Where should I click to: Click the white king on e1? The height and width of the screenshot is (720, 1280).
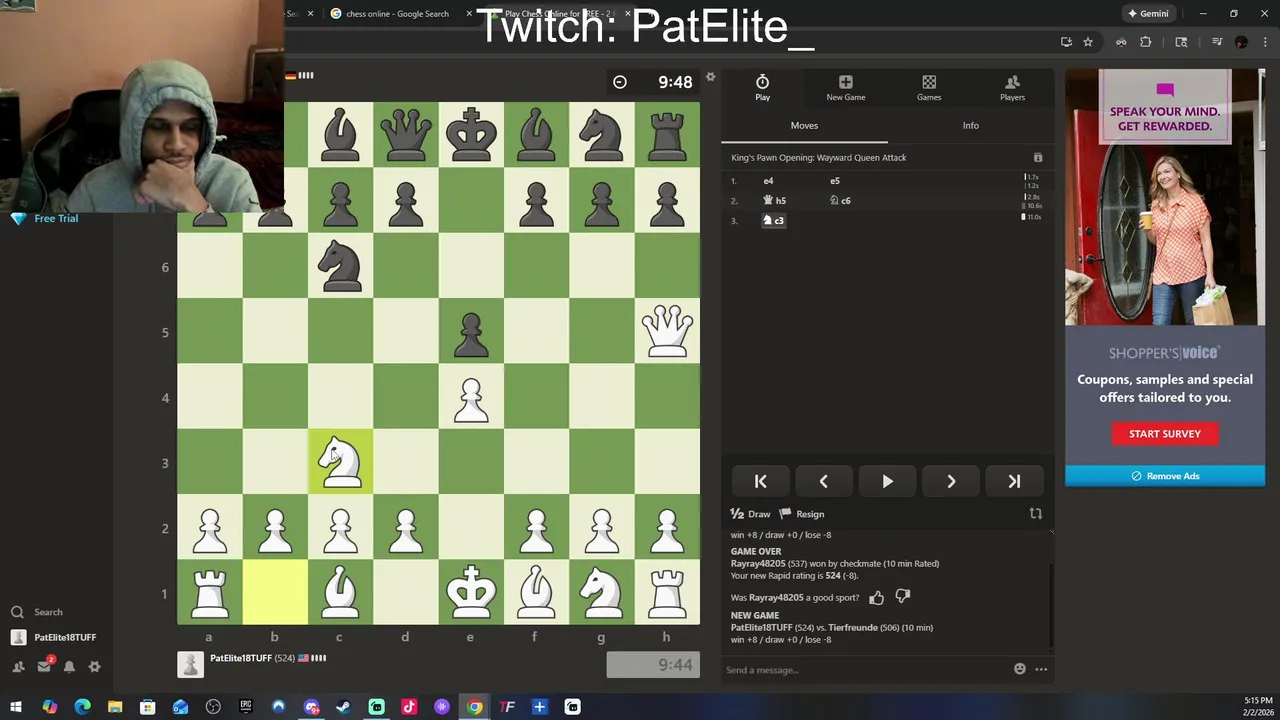[x=471, y=592]
